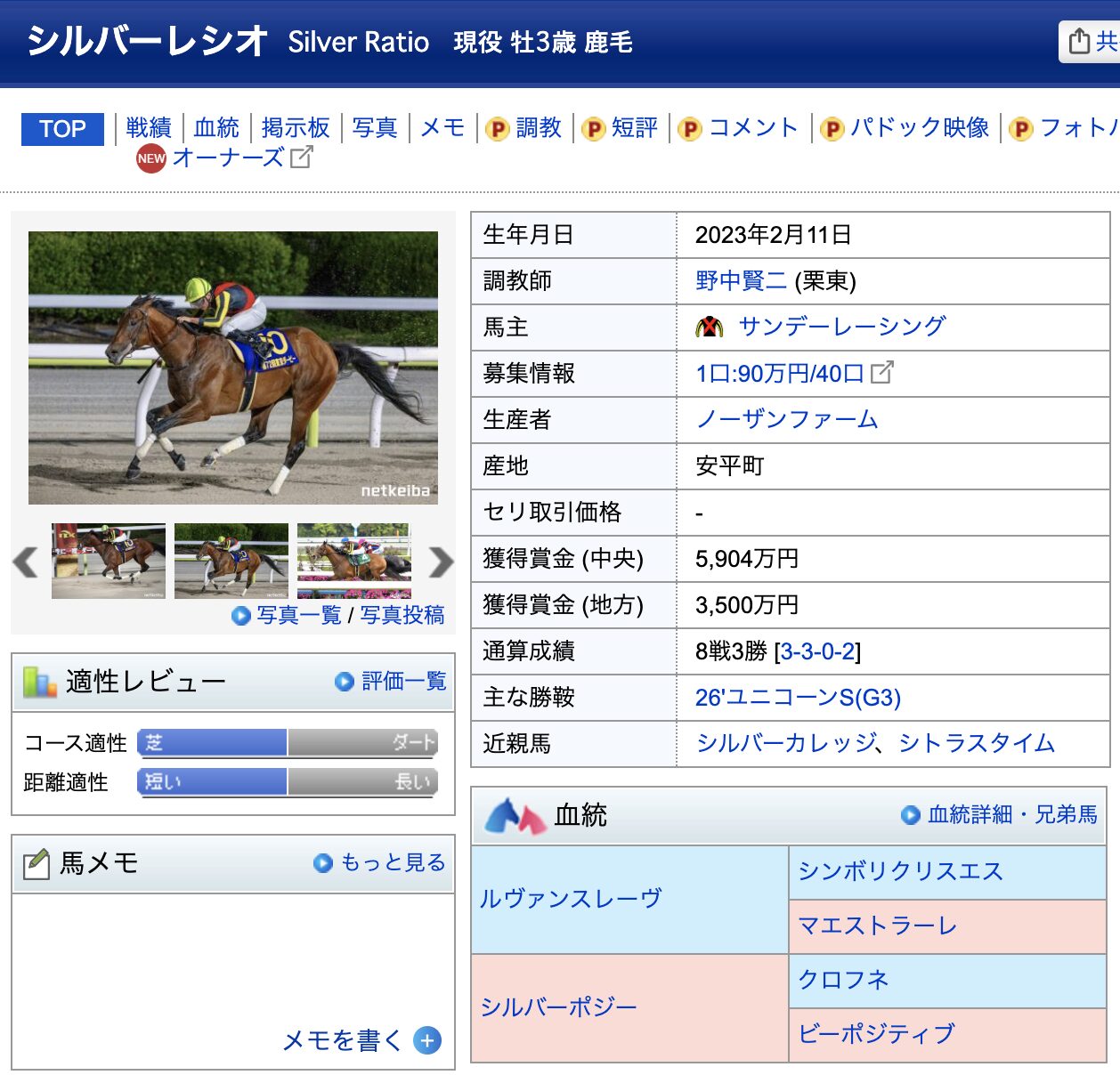
Task: Click the blue arrow icon beside 血統詳細・兄弟馬
Action: point(911,815)
